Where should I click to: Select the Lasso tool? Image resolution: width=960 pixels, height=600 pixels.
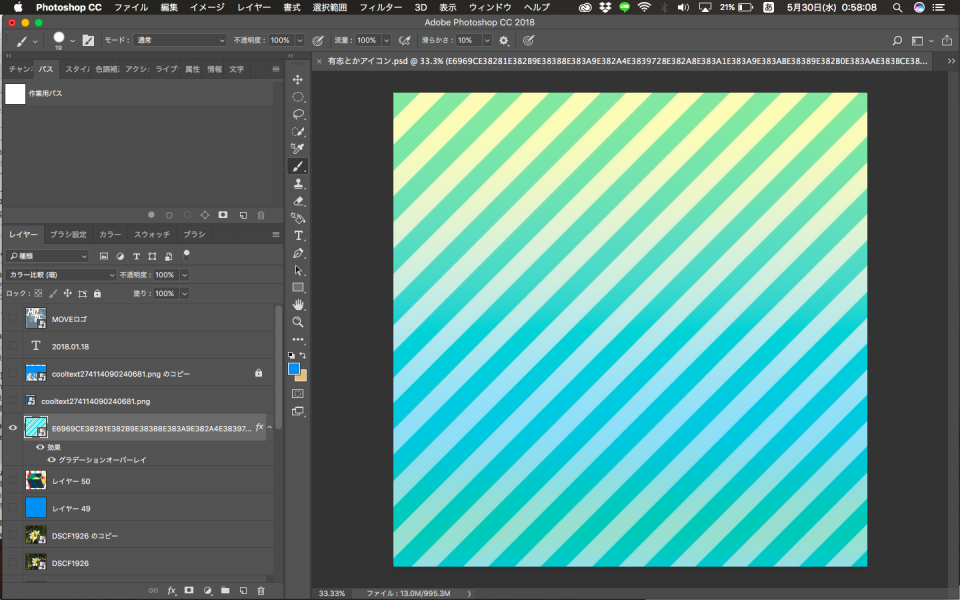click(x=298, y=114)
